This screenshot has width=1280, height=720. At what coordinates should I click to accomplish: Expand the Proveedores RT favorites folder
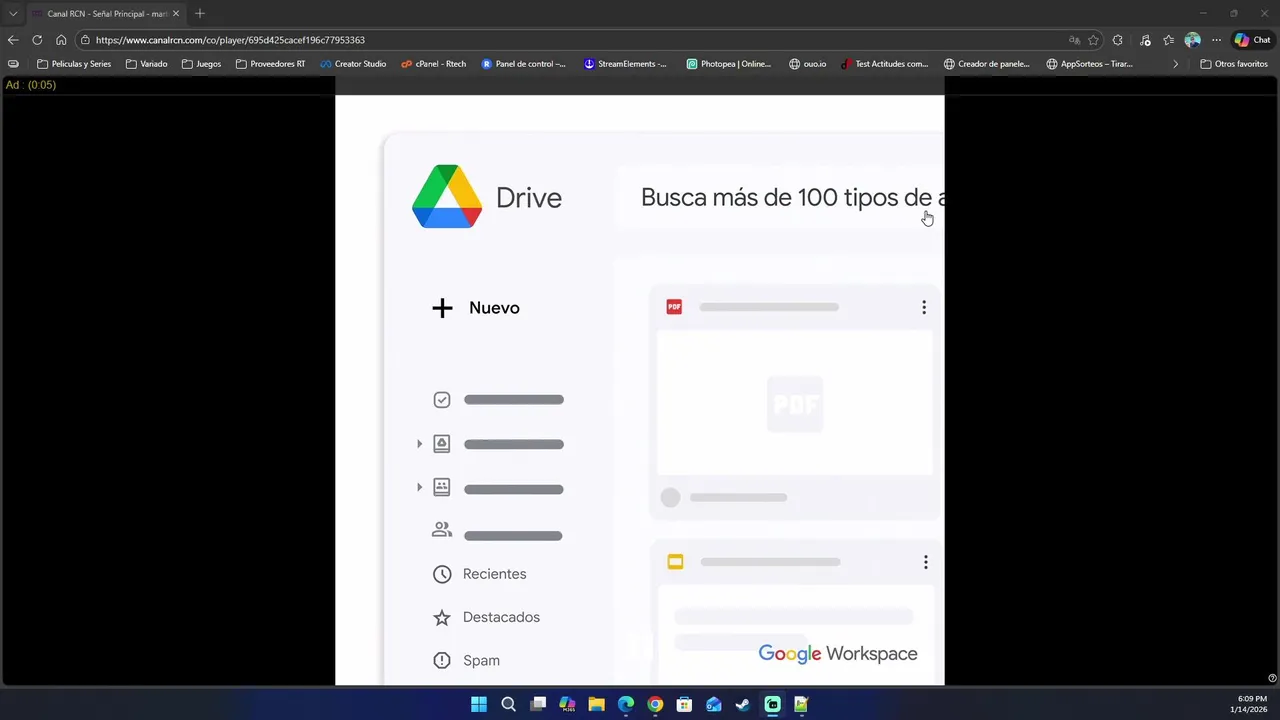point(271,64)
